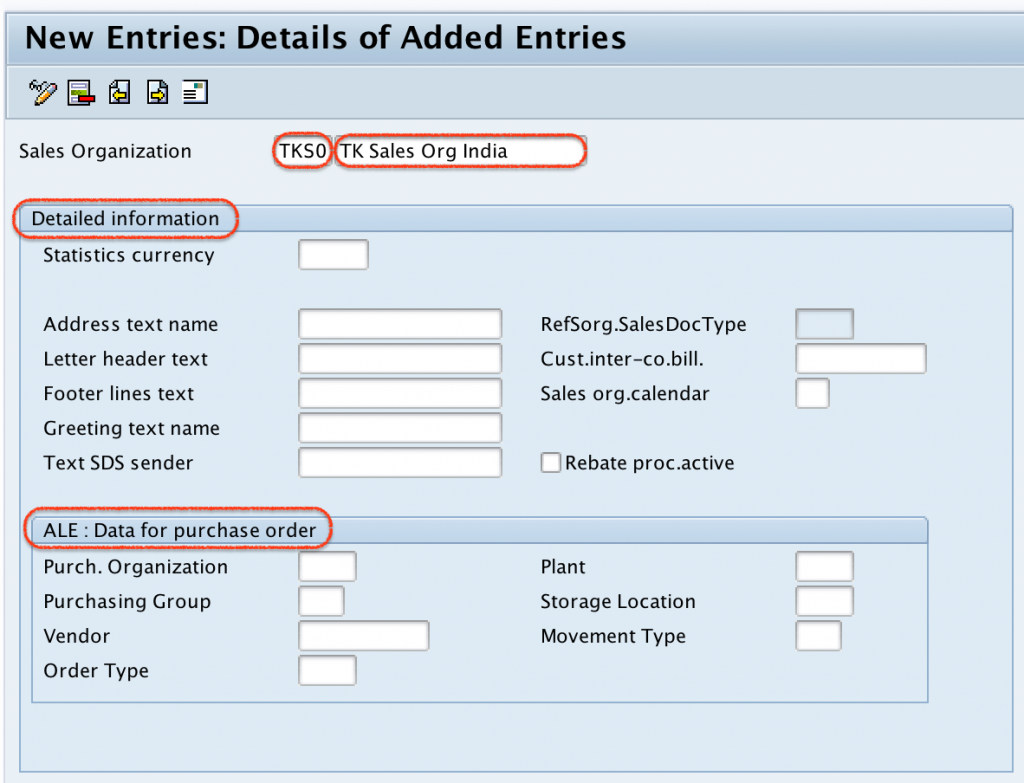Select the Delete entry toolbar icon
The image size is (1024, 783).
80,92
